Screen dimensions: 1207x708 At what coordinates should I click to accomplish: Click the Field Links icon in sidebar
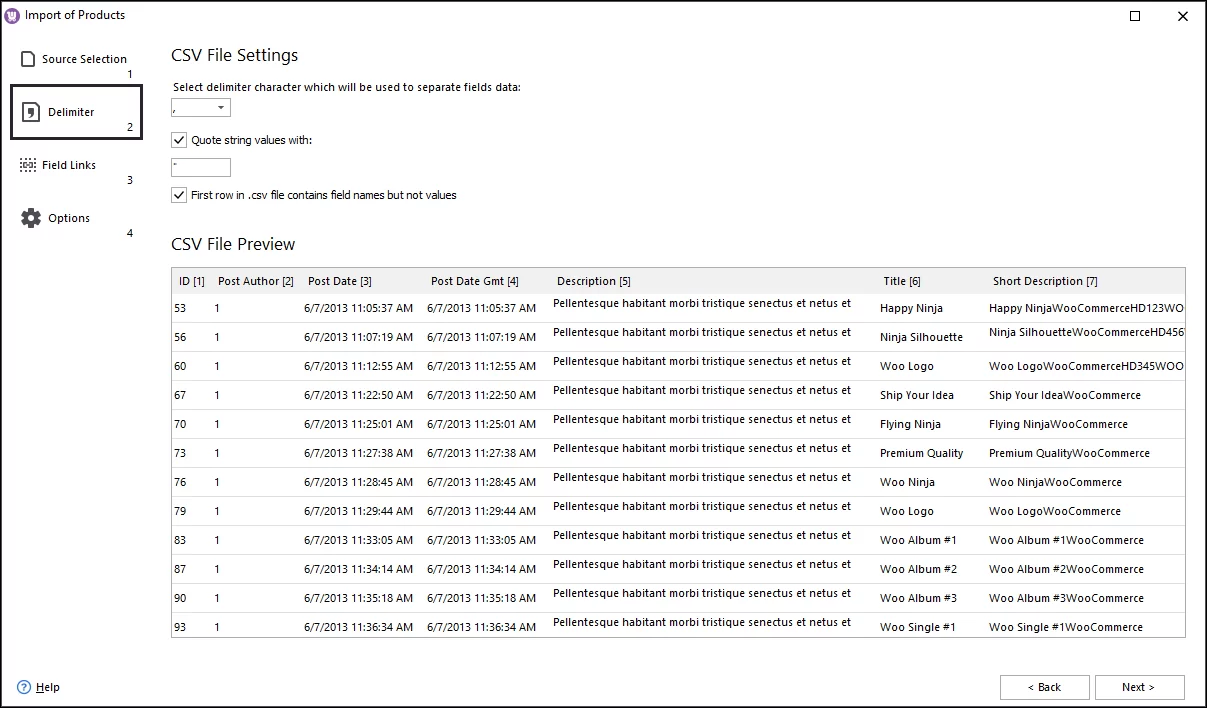point(28,164)
